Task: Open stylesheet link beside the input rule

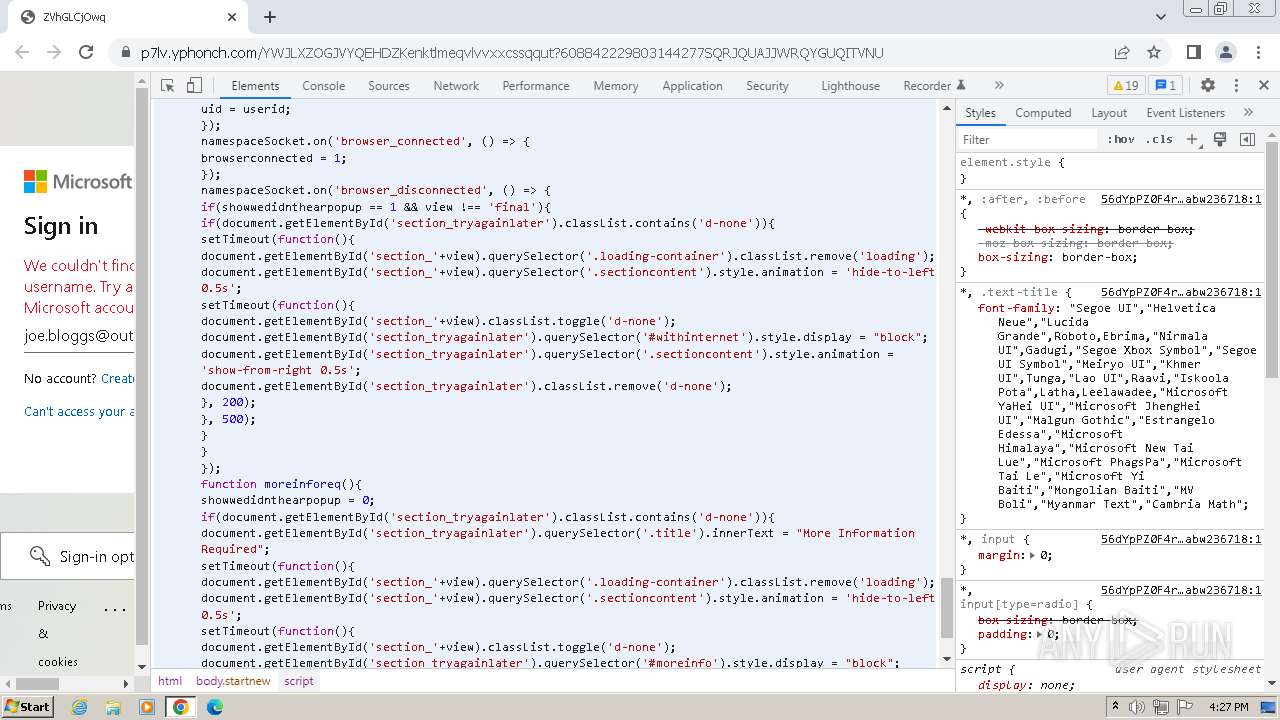Action: point(1181,539)
